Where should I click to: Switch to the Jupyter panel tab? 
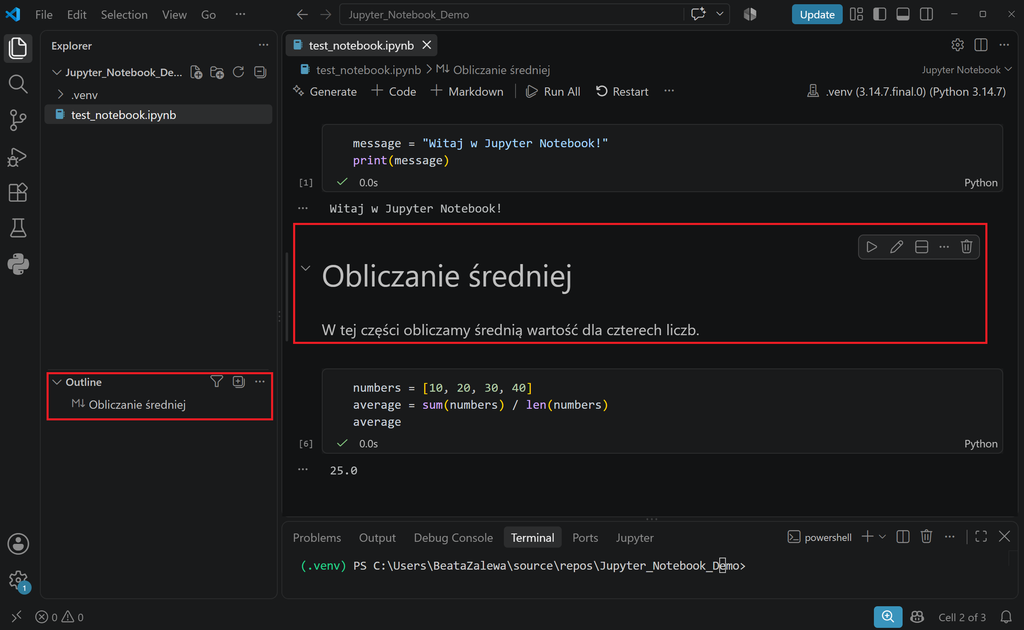click(634, 537)
